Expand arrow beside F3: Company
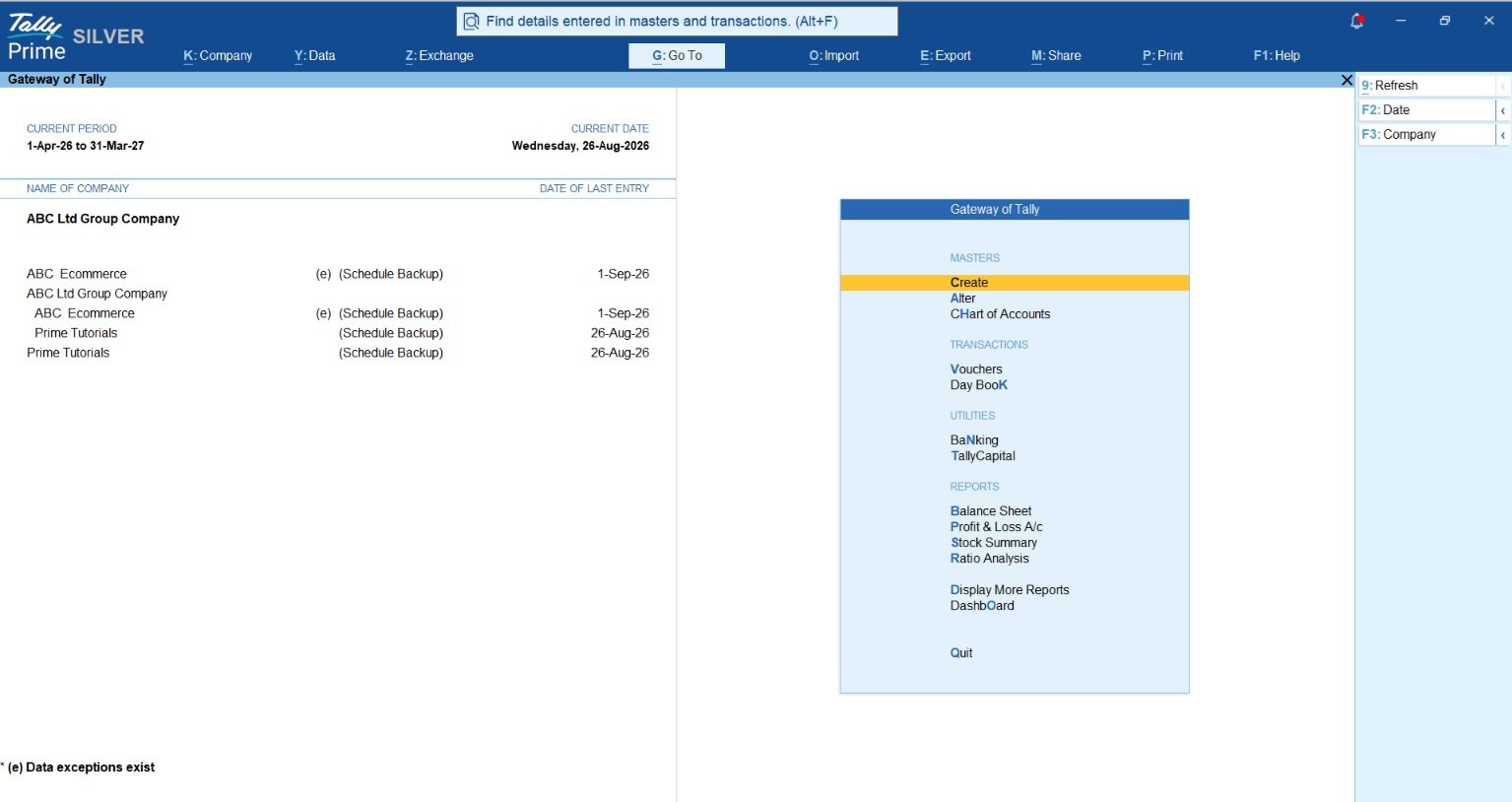This screenshot has height=802, width=1512. point(1503,135)
